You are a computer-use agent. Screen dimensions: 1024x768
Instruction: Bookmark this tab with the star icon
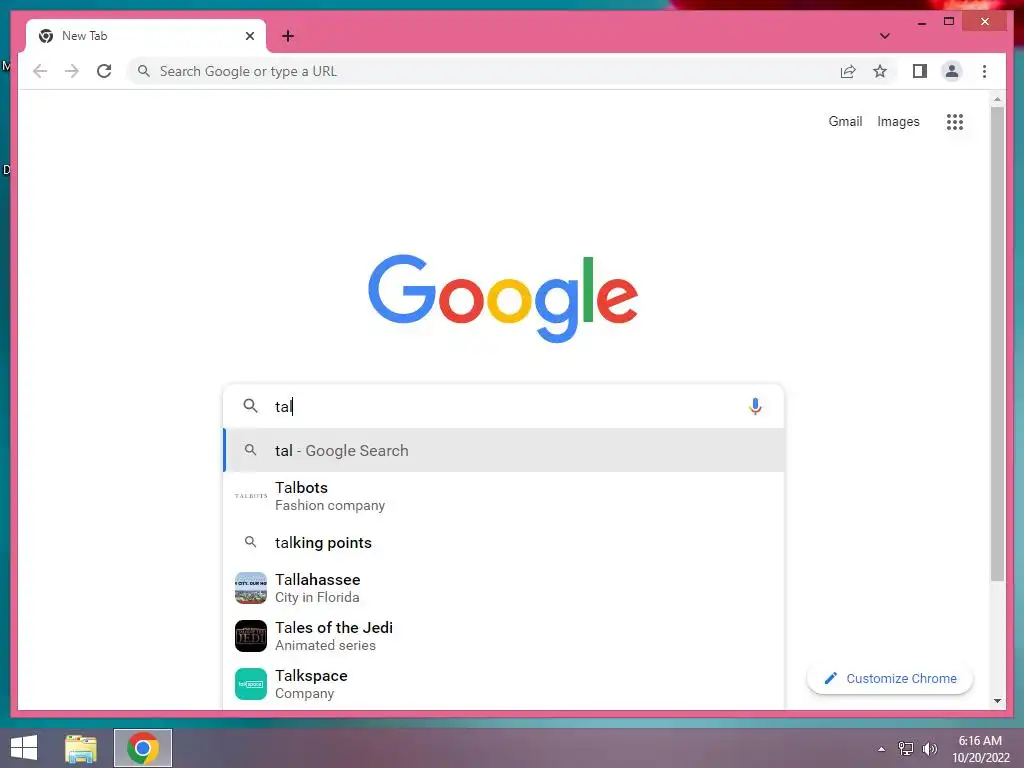(x=880, y=71)
